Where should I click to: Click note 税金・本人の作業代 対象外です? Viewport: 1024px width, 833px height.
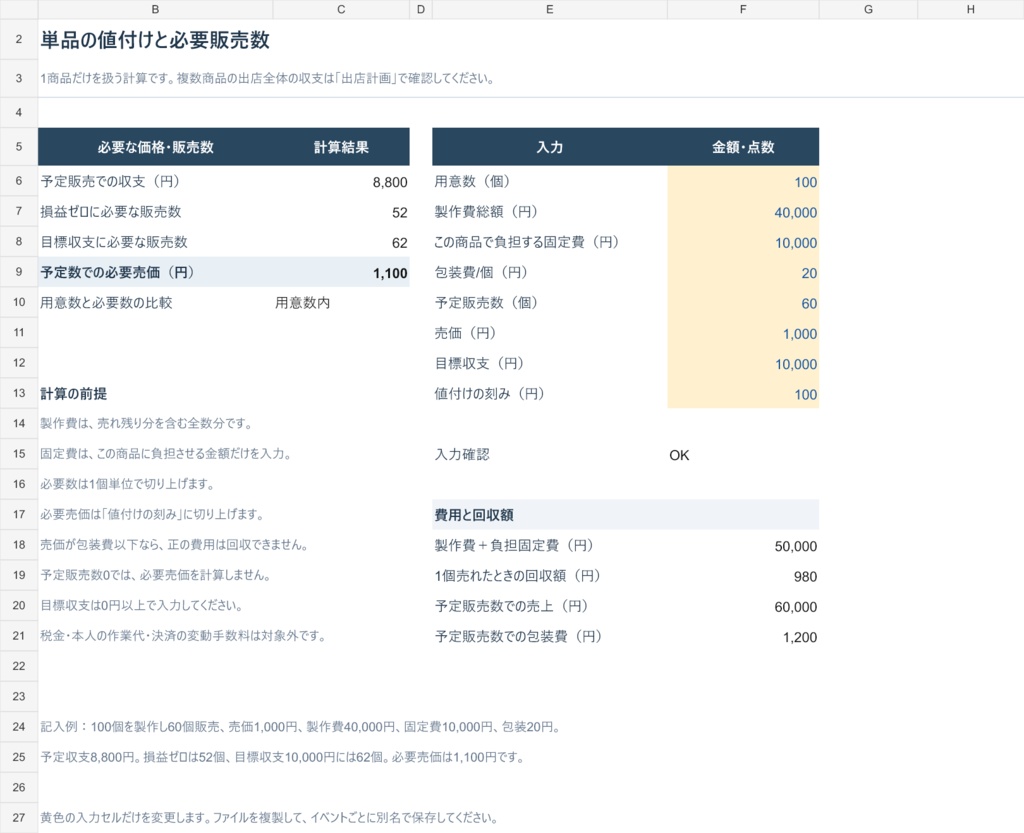click(183, 636)
